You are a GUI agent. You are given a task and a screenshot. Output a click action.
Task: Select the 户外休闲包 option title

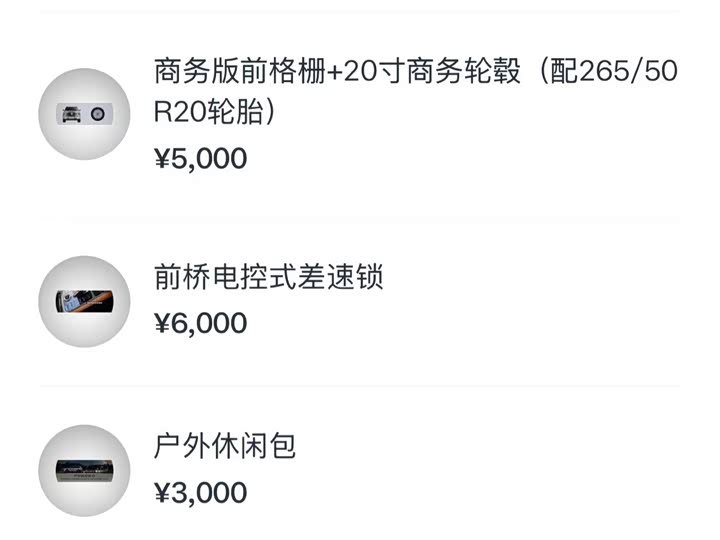click(x=225, y=446)
